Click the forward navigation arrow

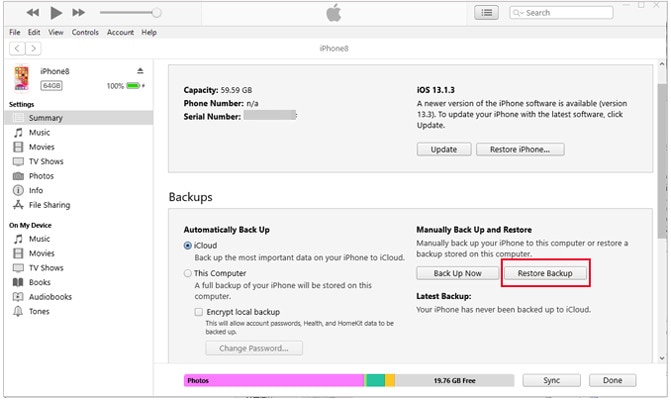pos(34,48)
